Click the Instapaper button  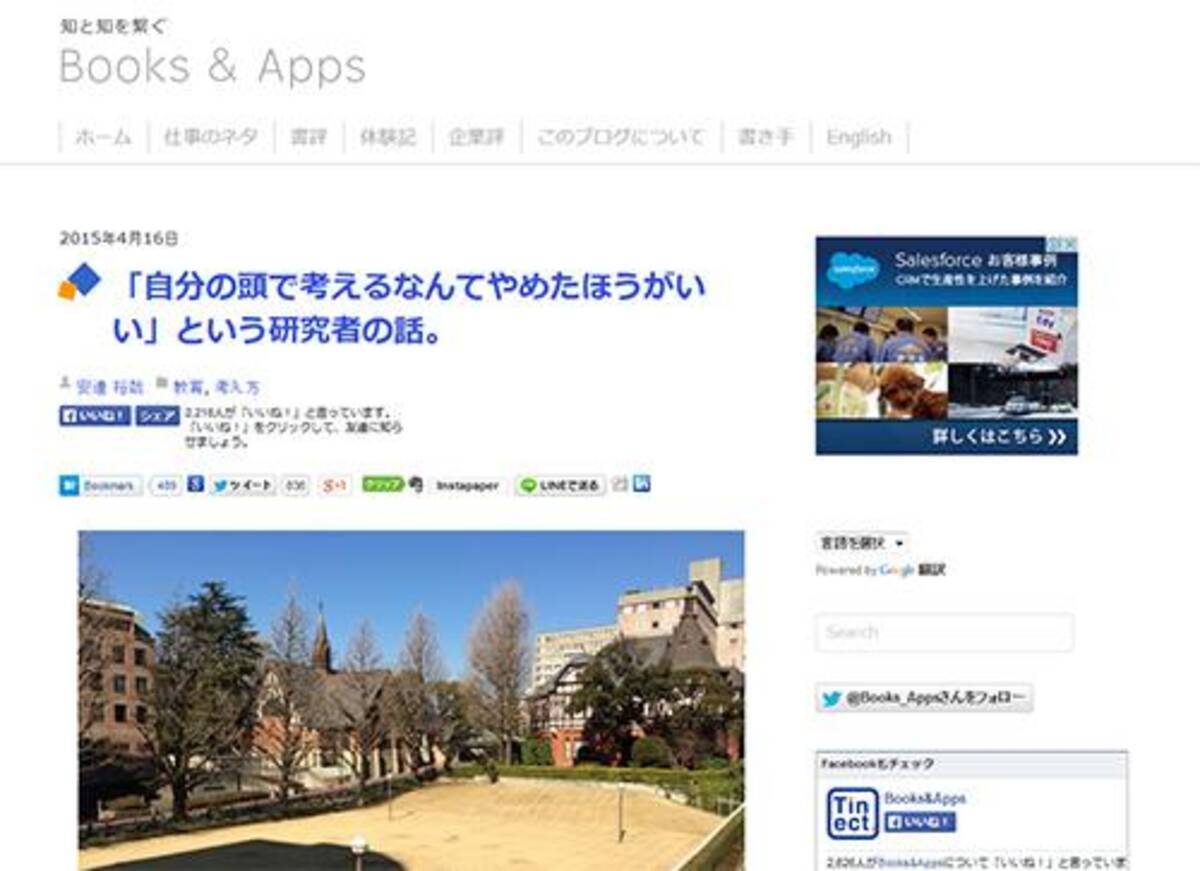pyautogui.click(x=467, y=485)
